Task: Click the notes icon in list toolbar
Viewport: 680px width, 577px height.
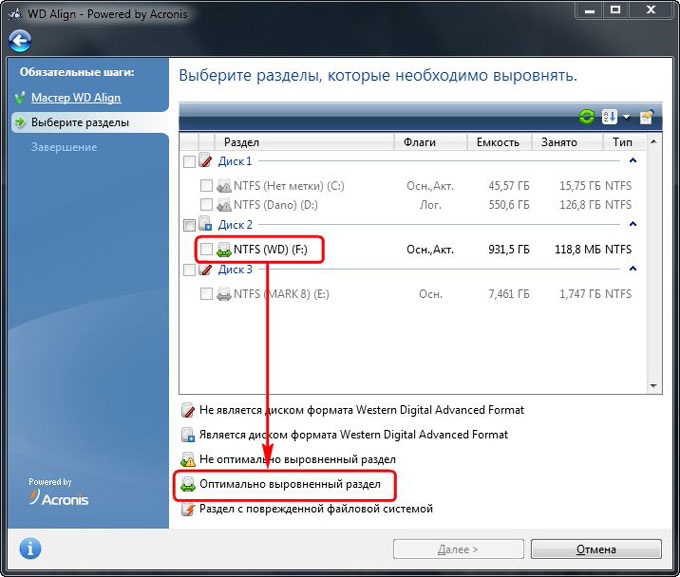Action: [x=646, y=117]
